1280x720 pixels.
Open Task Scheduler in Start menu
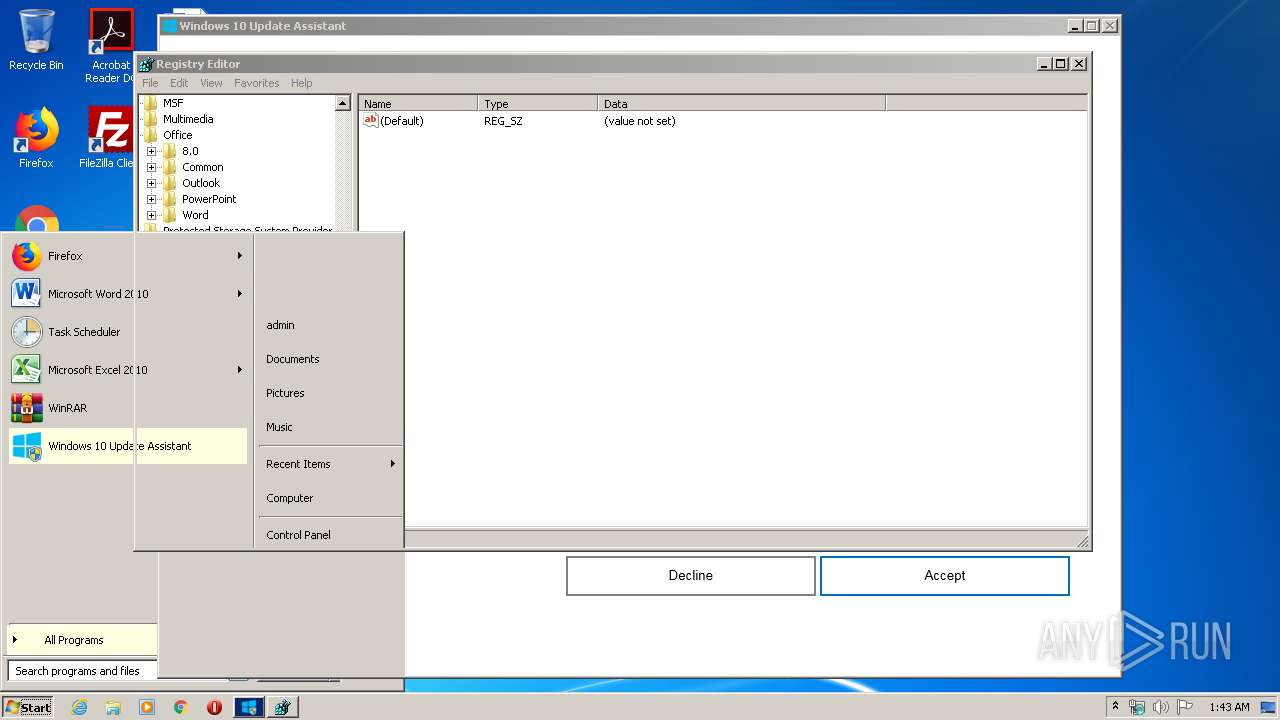coord(127,332)
